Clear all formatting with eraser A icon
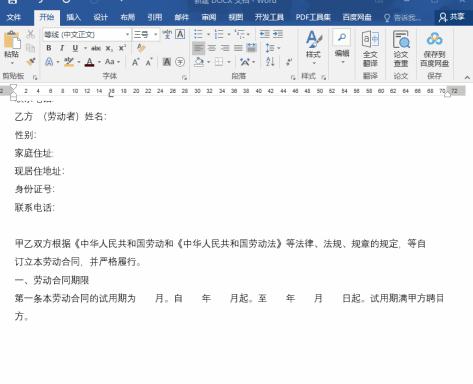 141,48
